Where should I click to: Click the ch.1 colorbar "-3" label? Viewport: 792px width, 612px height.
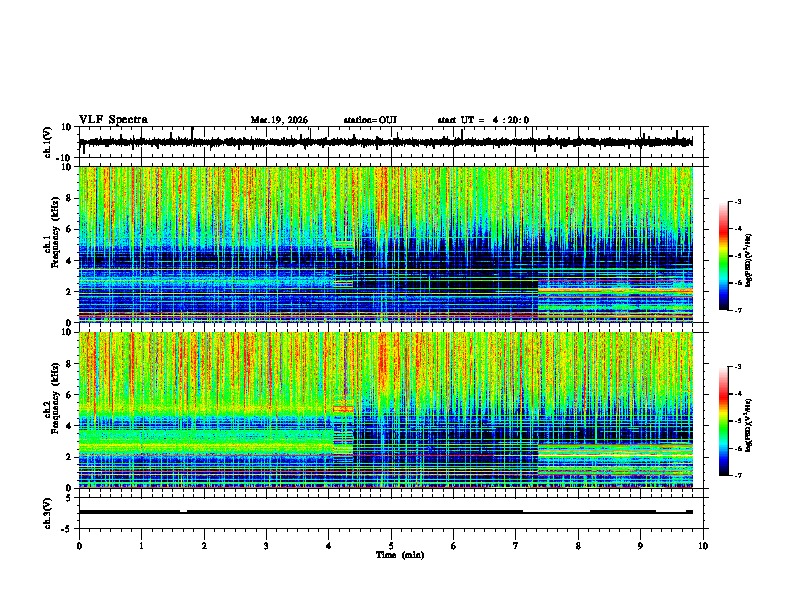[x=737, y=202]
